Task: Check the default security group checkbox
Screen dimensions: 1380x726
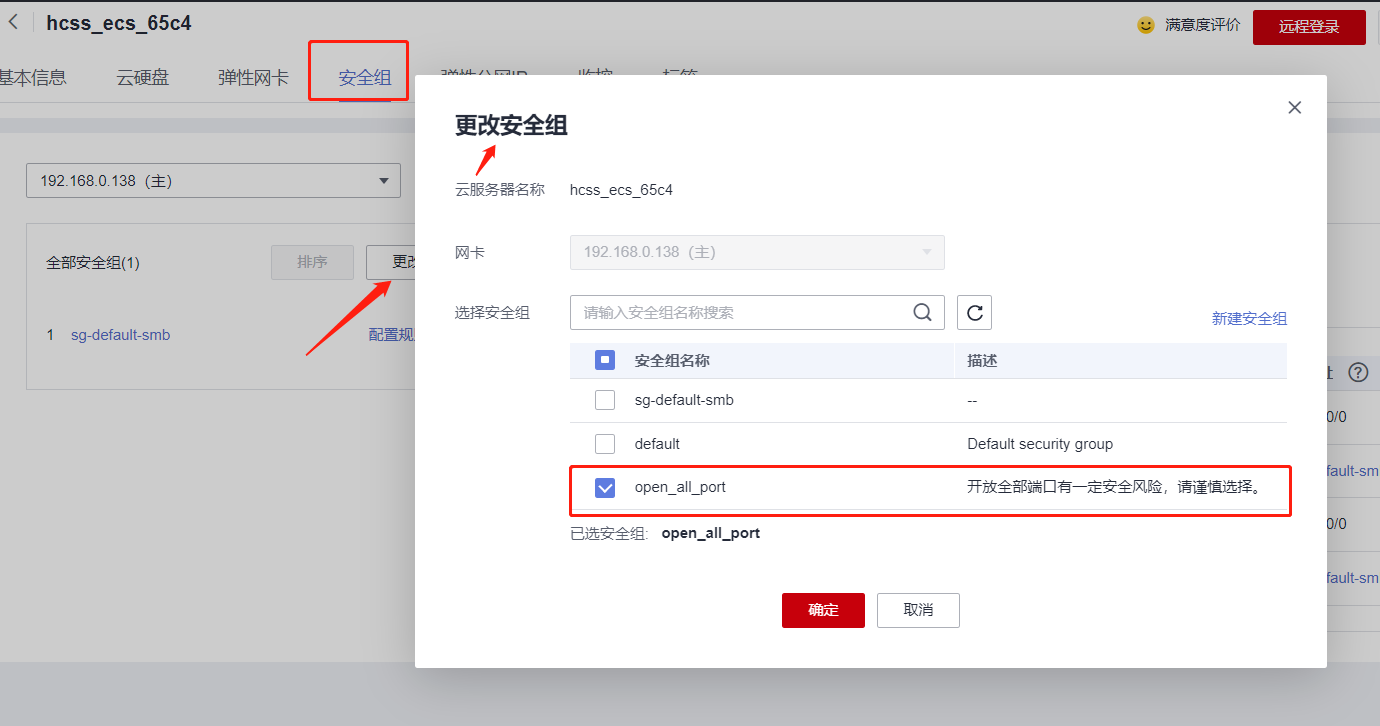Action: [x=605, y=443]
